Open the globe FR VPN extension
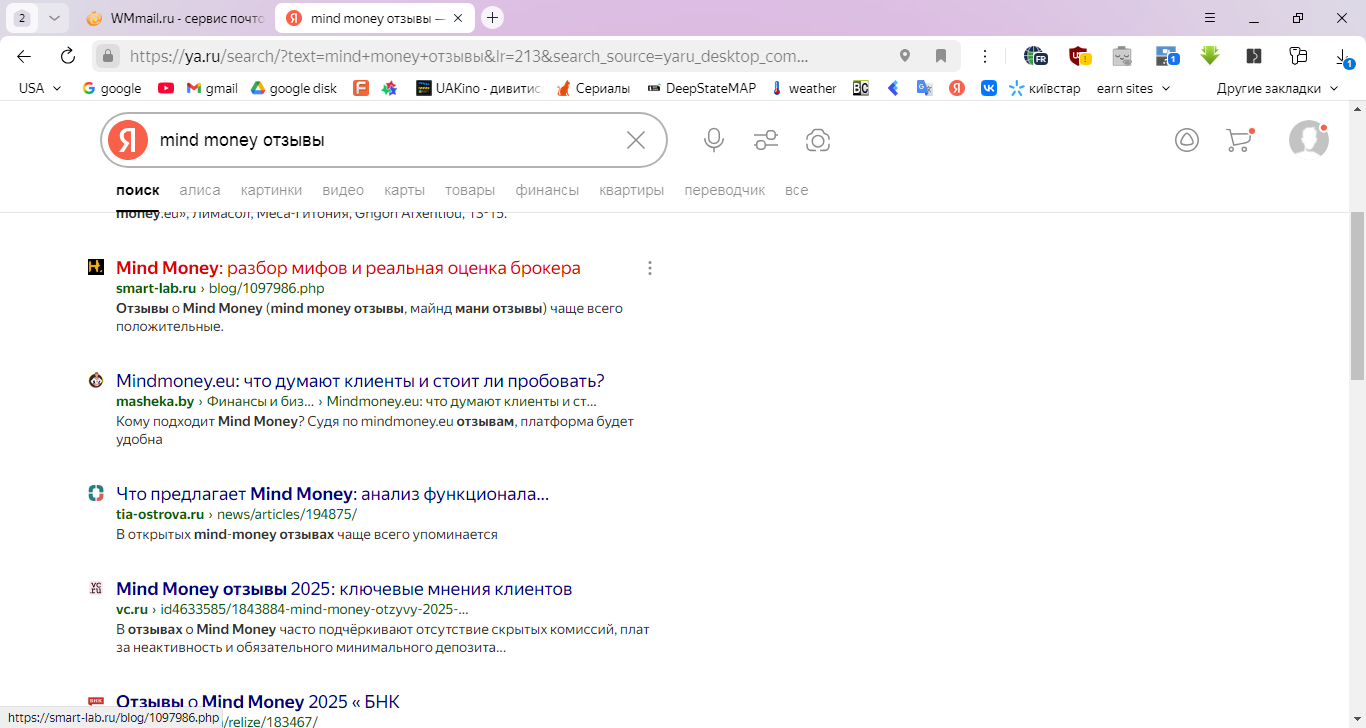The image size is (1366, 728). (x=1035, y=56)
